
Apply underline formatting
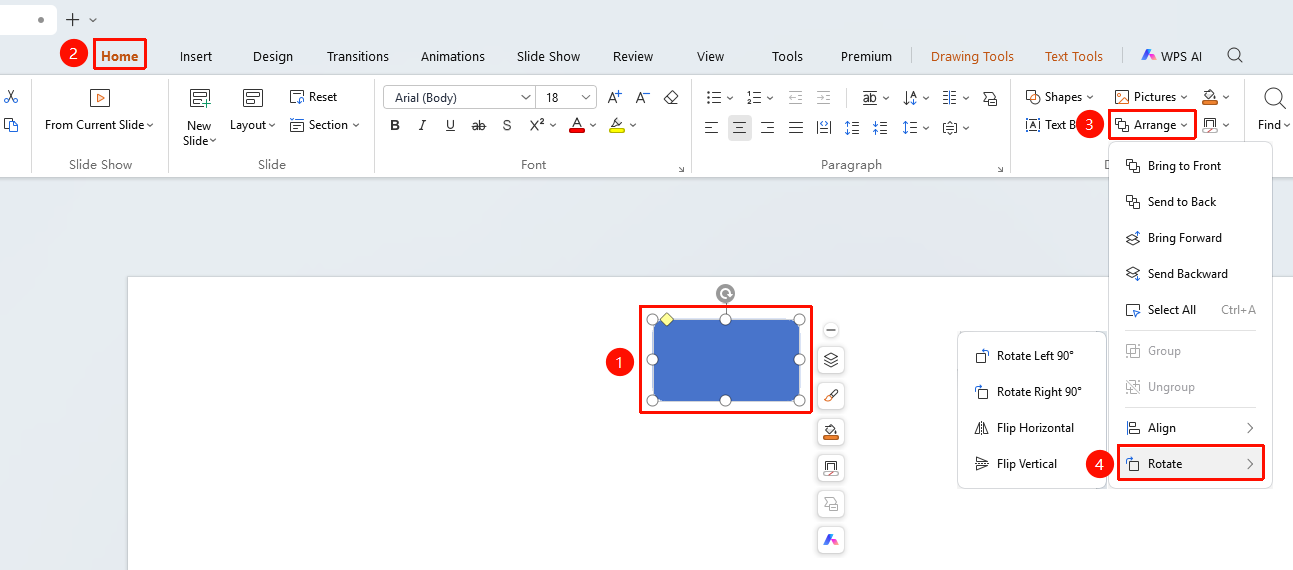coord(450,125)
